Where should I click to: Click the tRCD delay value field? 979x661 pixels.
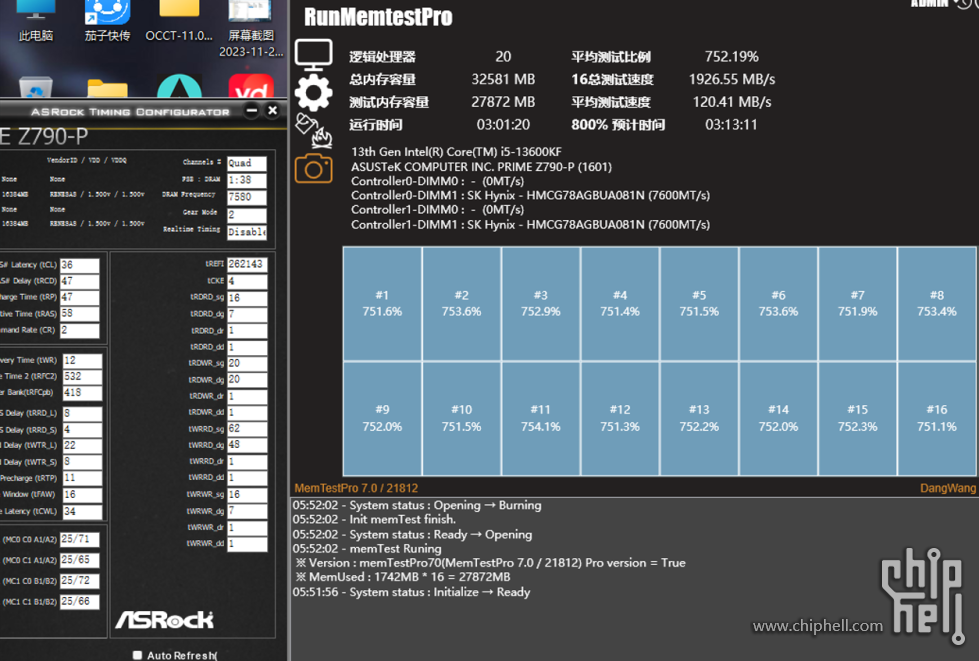coord(79,281)
